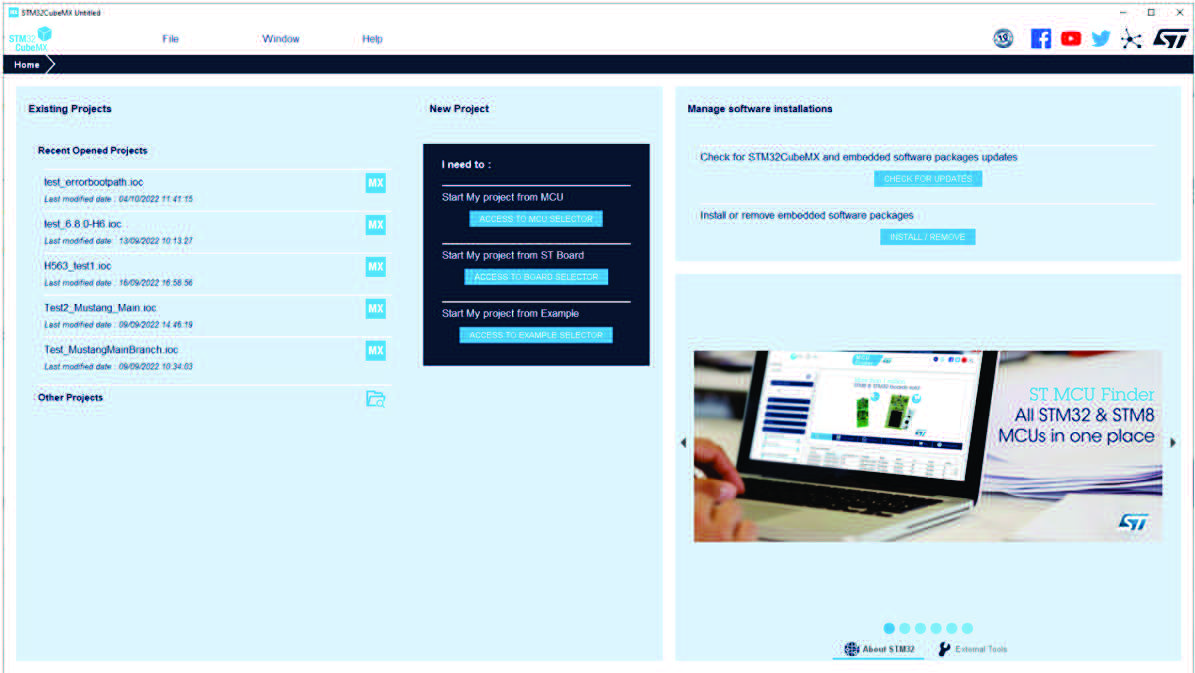Viewport: 1195px width, 673px height.
Task: Click Other Projects label
Action: point(70,397)
